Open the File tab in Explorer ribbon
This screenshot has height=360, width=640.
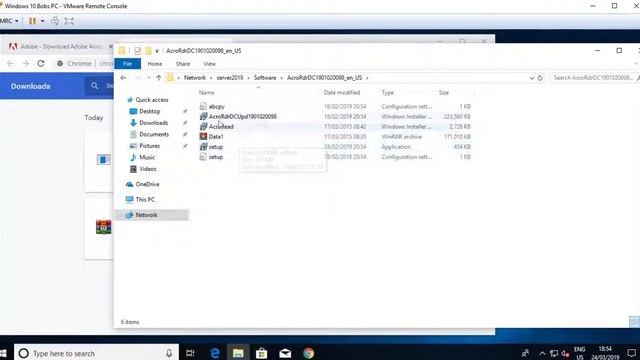tap(127, 64)
